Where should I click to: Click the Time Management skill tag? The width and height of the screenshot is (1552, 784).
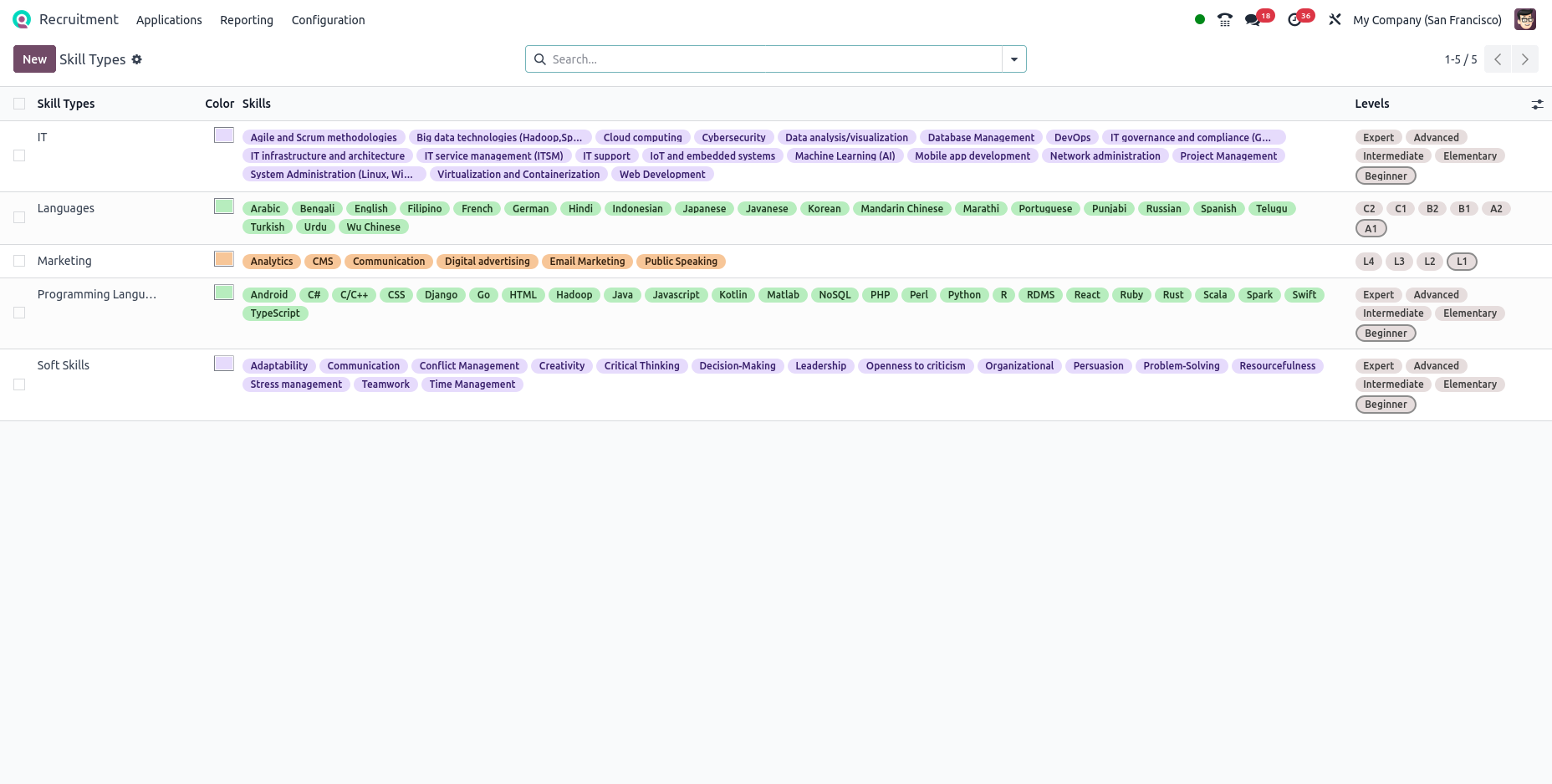(472, 384)
